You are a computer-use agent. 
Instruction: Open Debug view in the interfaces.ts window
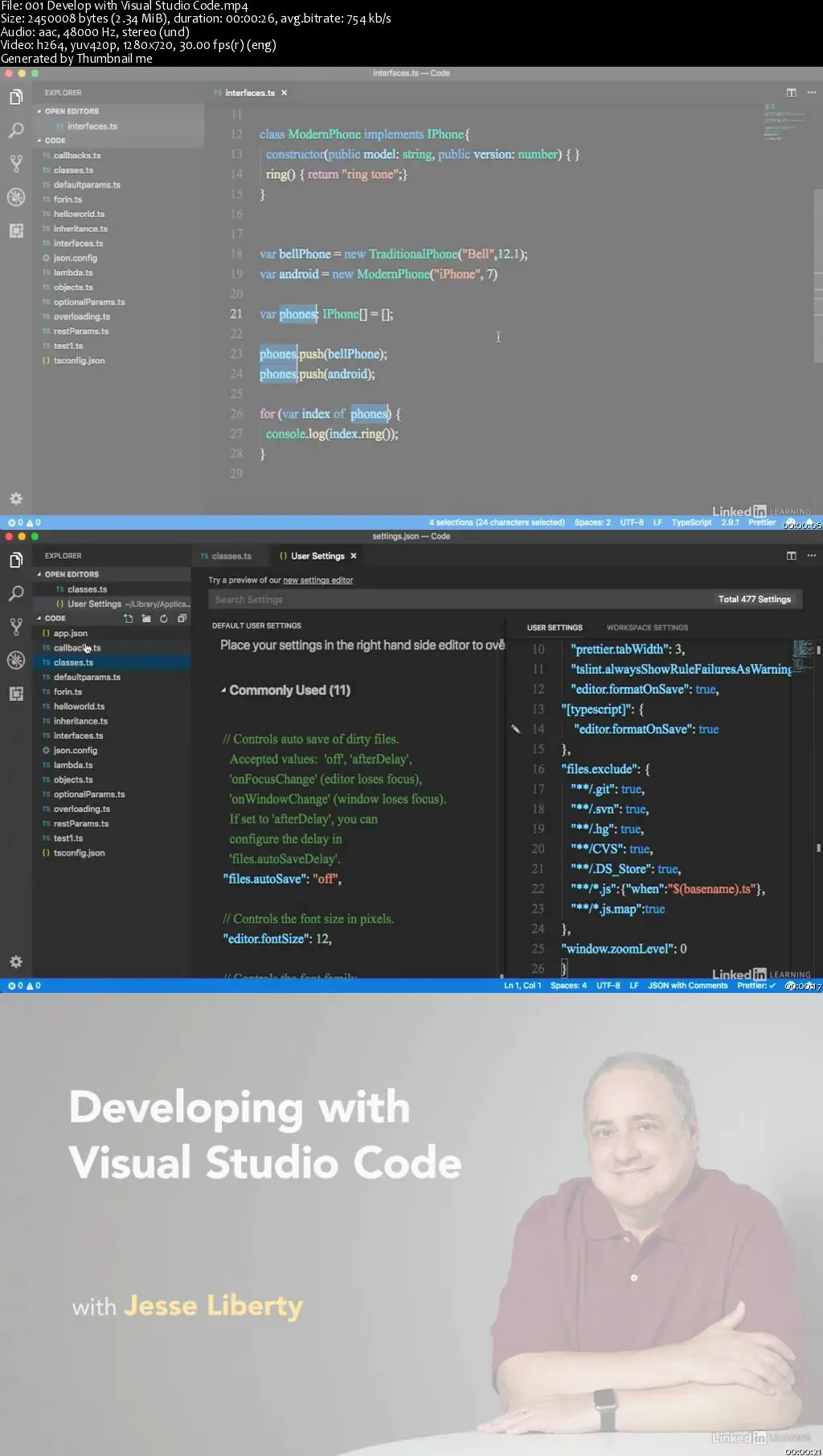(16, 197)
